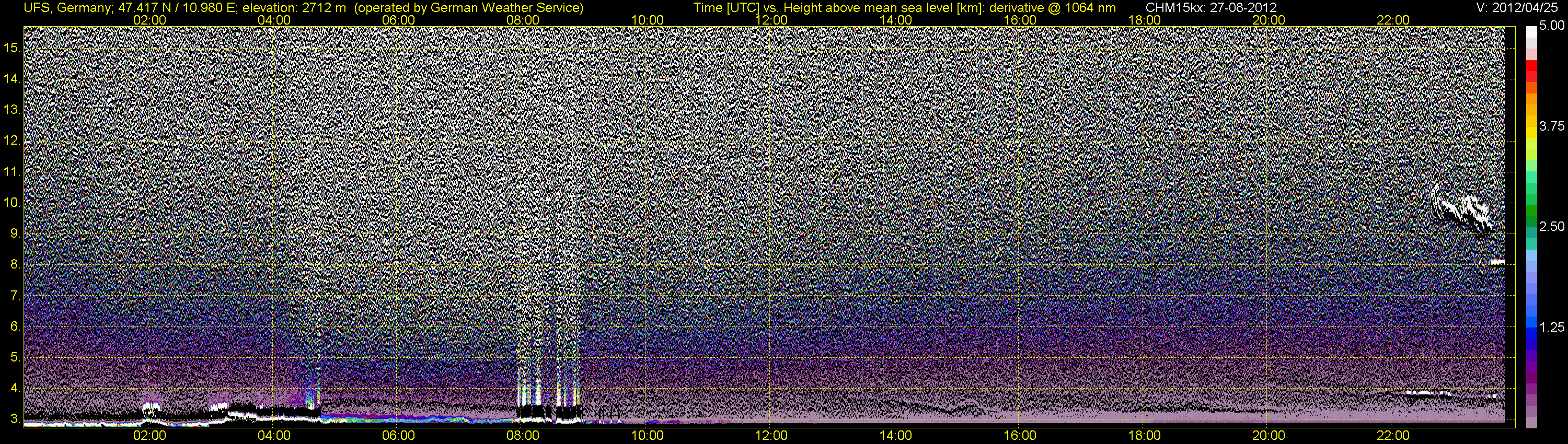Click the '15.' height axis label
1568x444 pixels.
point(12,48)
